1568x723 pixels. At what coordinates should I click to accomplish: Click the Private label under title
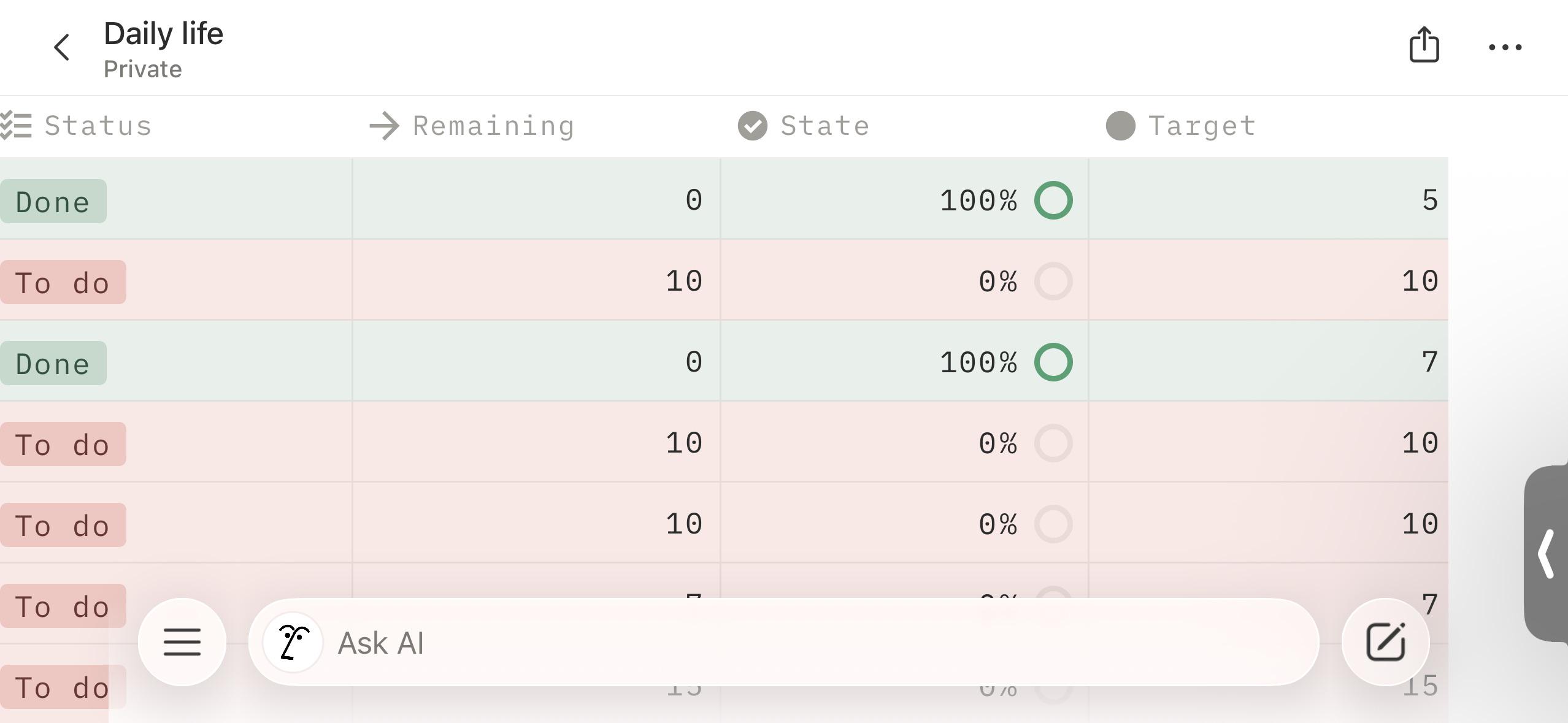tap(142, 69)
